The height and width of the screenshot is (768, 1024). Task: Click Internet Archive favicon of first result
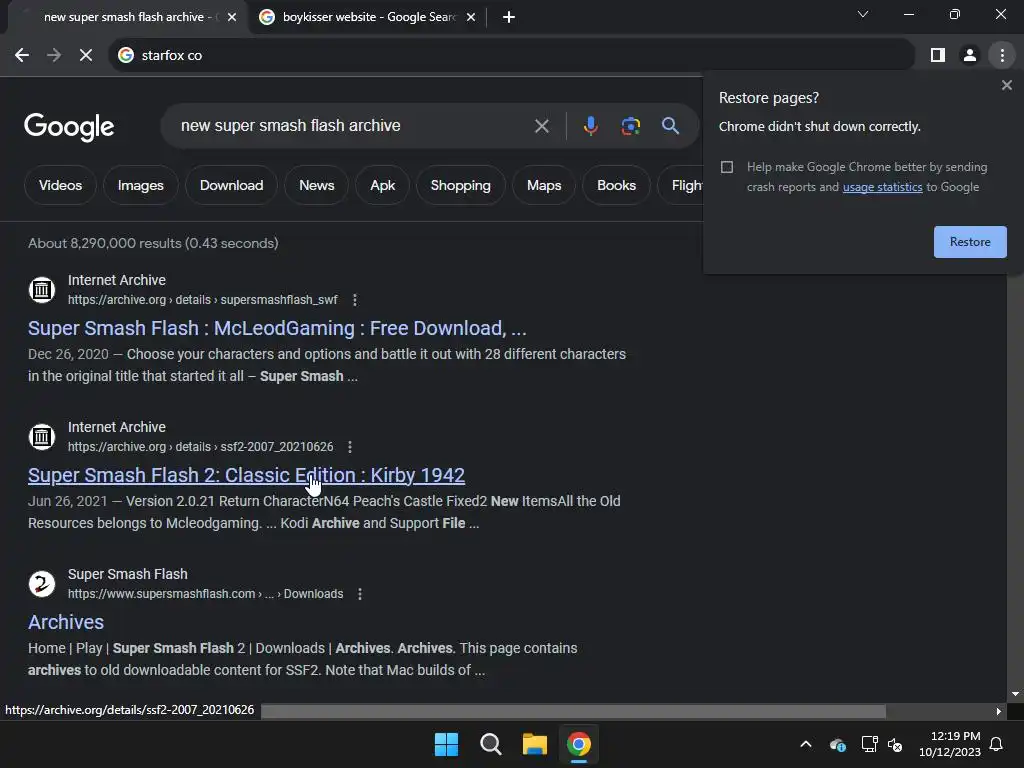42,289
